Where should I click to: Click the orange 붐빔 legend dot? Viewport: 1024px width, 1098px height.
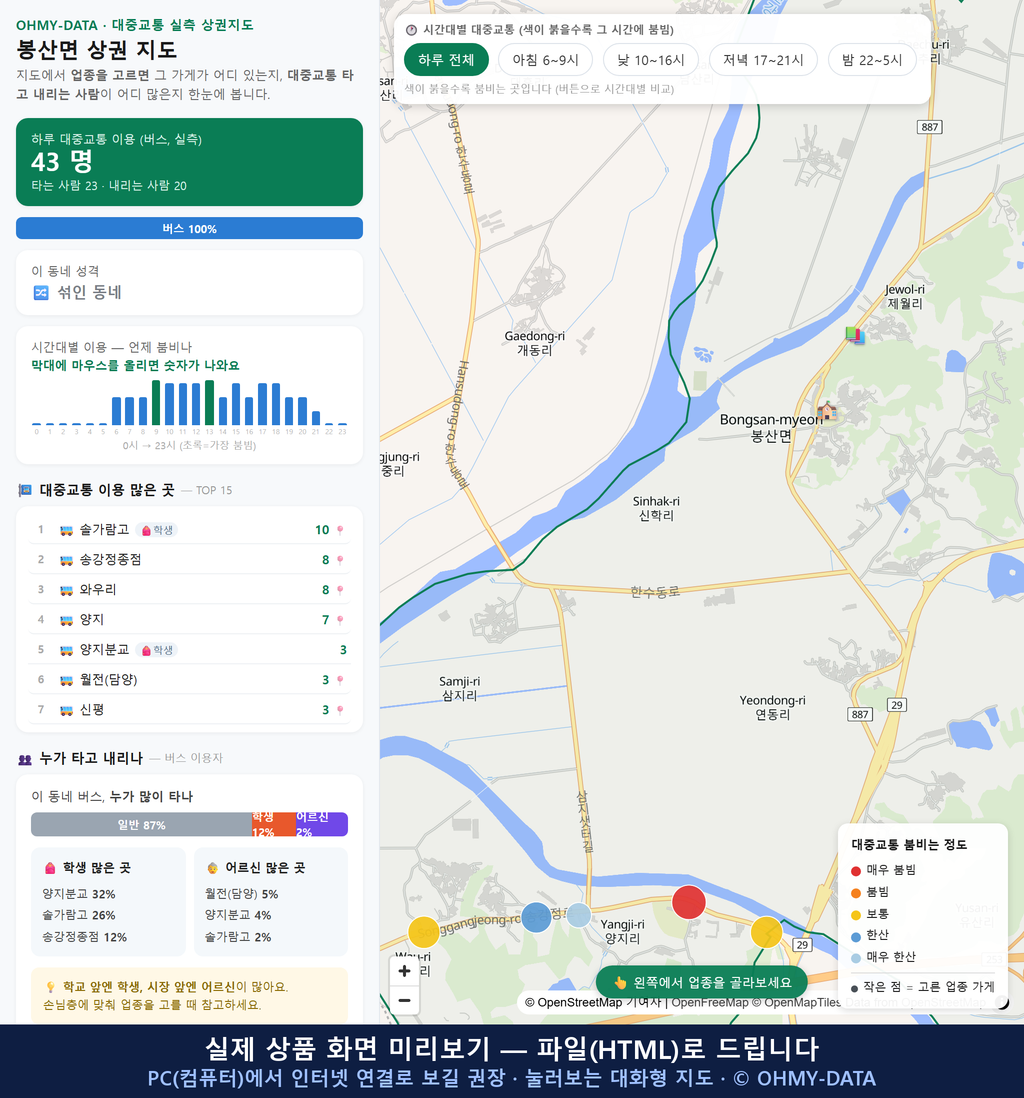click(x=856, y=892)
